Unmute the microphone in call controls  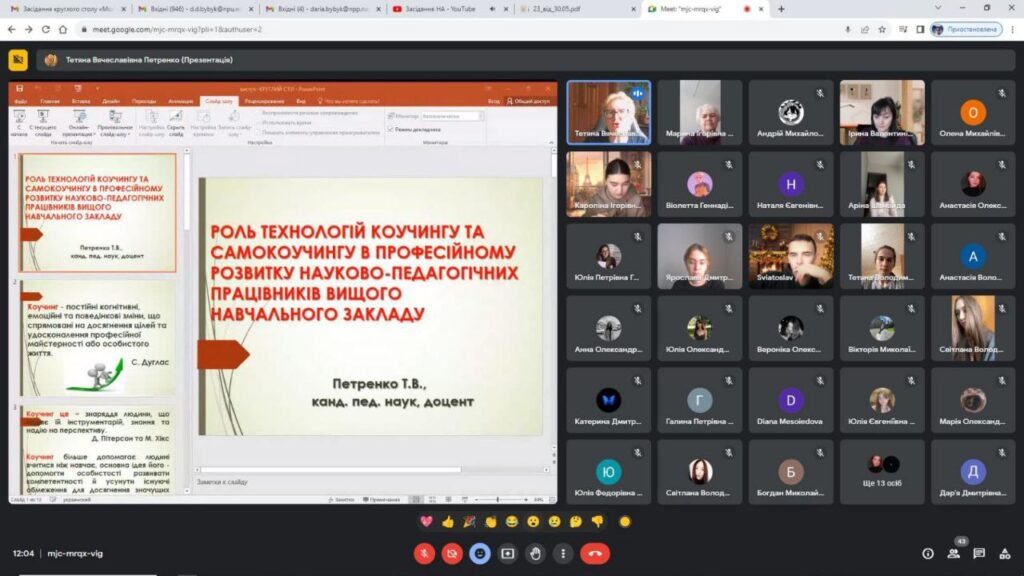pyautogui.click(x=425, y=553)
